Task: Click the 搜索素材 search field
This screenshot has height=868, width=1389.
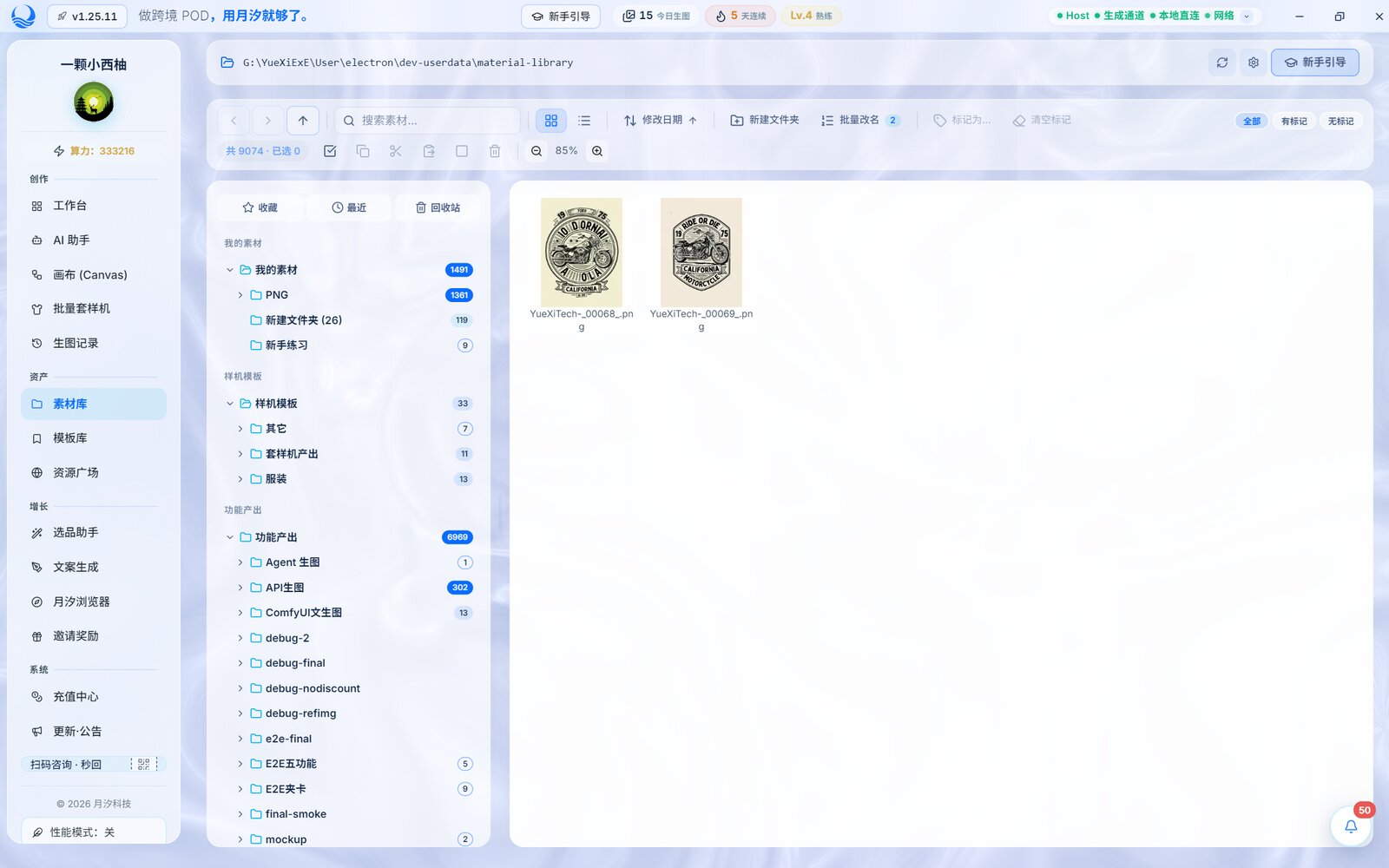Action: [x=427, y=121]
